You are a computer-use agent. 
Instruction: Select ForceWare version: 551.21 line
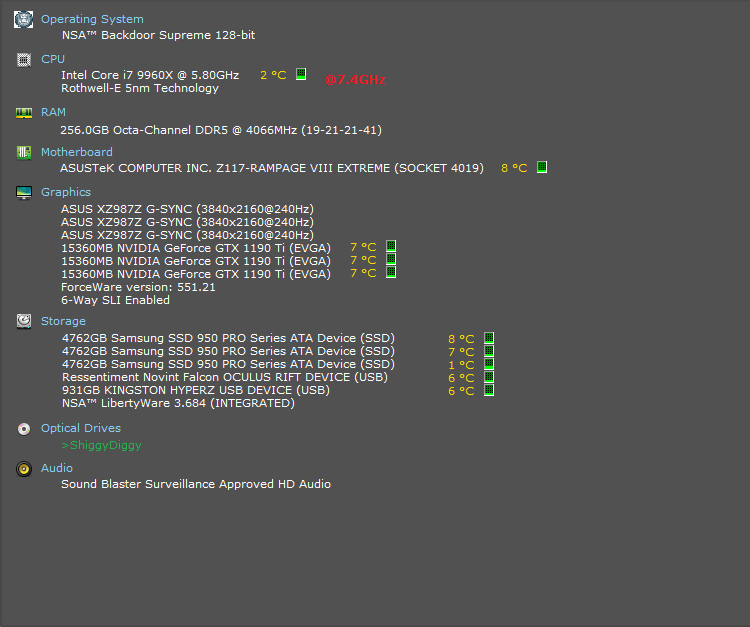[x=138, y=287]
